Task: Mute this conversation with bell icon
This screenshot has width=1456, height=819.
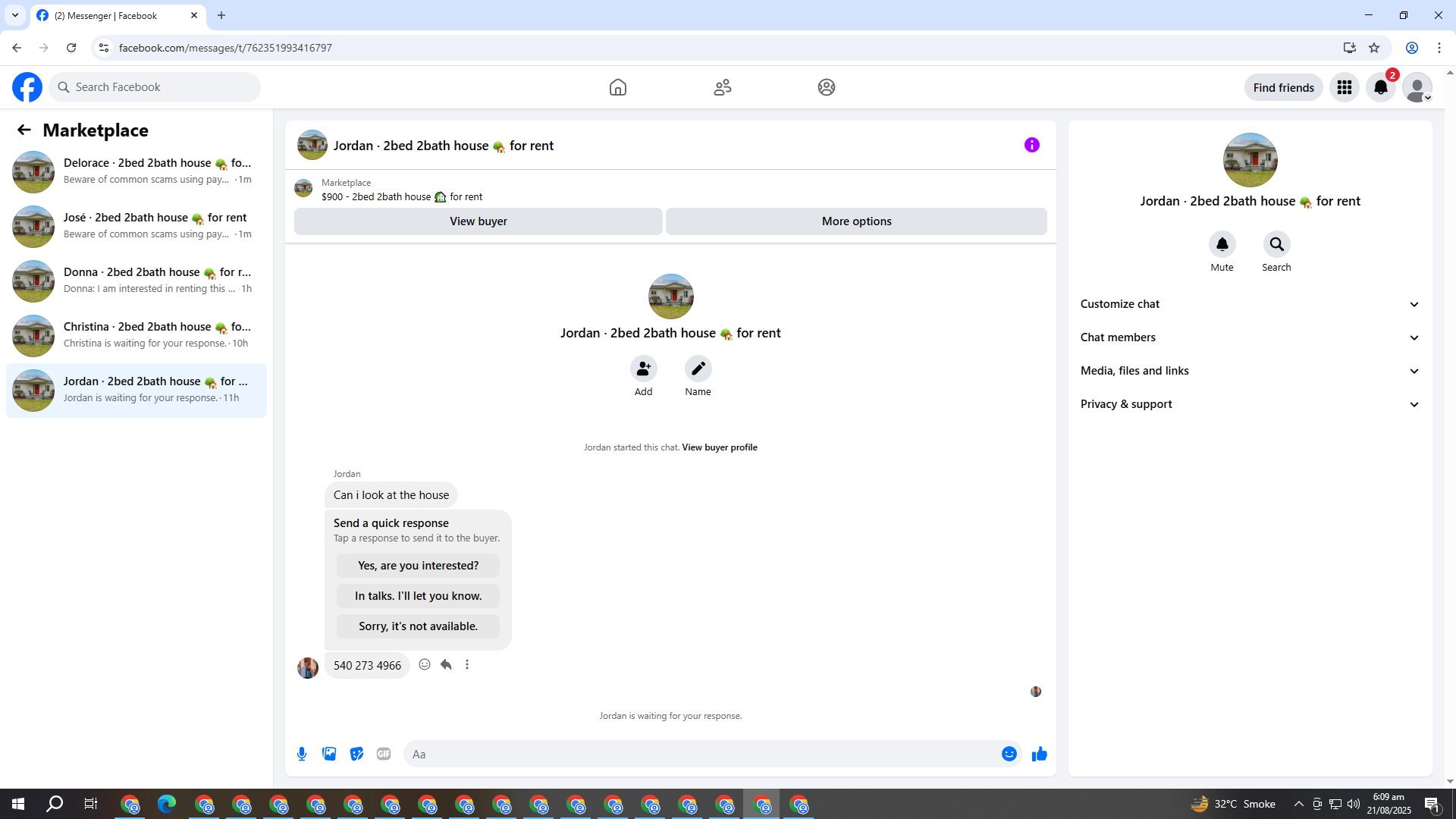Action: [x=1222, y=244]
